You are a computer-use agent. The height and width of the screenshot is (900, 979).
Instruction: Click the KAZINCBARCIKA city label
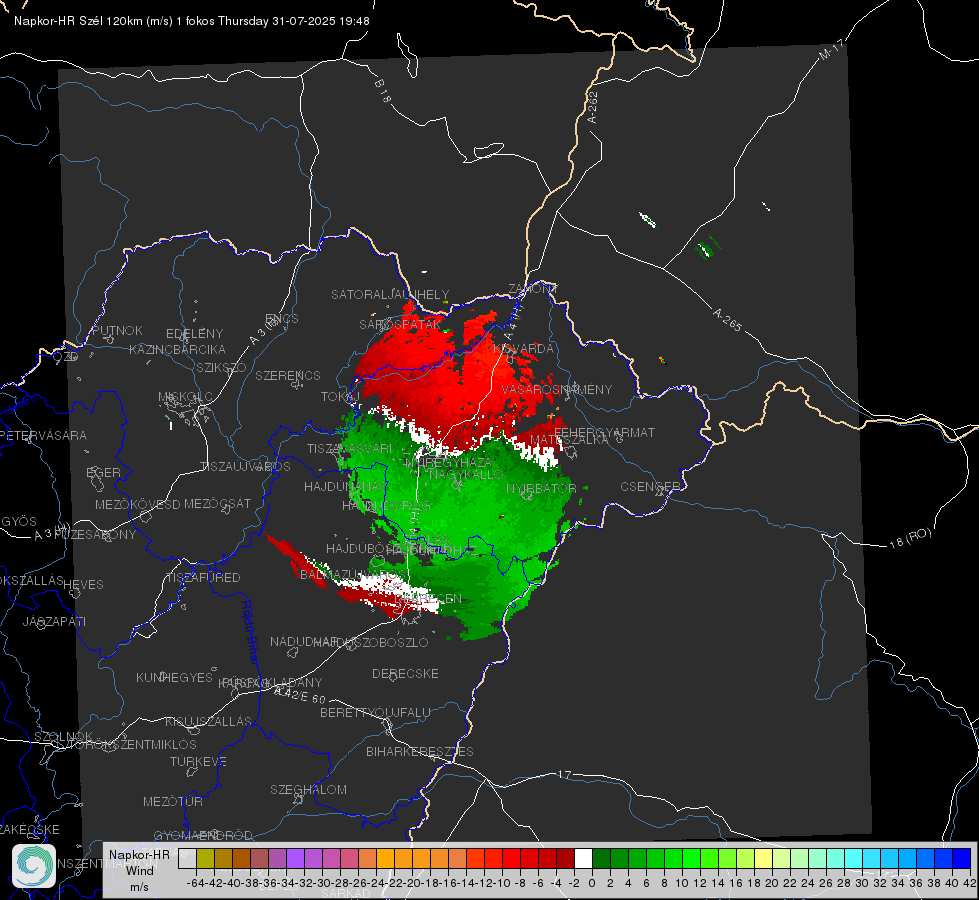point(177,349)
